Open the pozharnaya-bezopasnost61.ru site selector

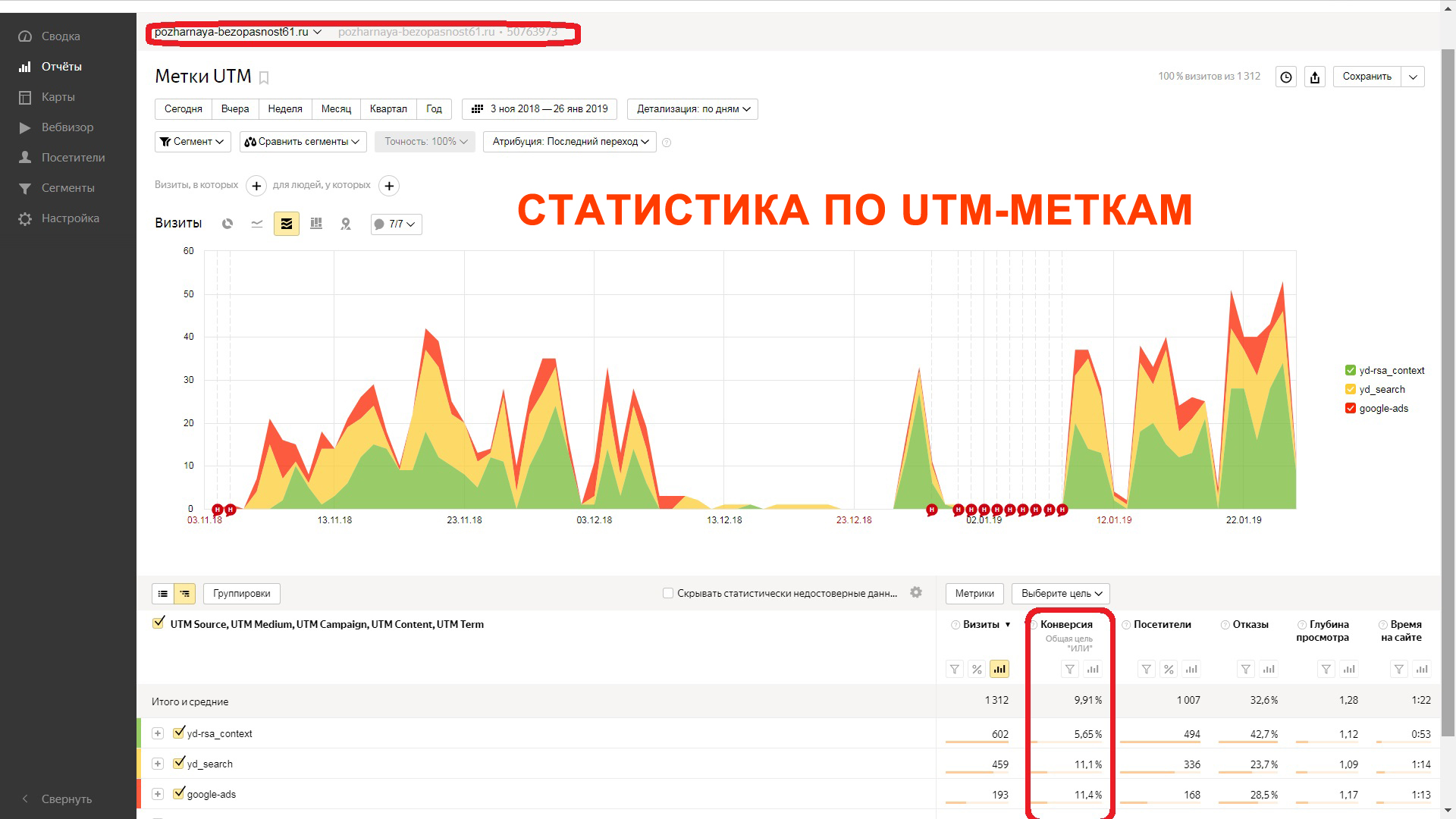[x=238, y=32]
